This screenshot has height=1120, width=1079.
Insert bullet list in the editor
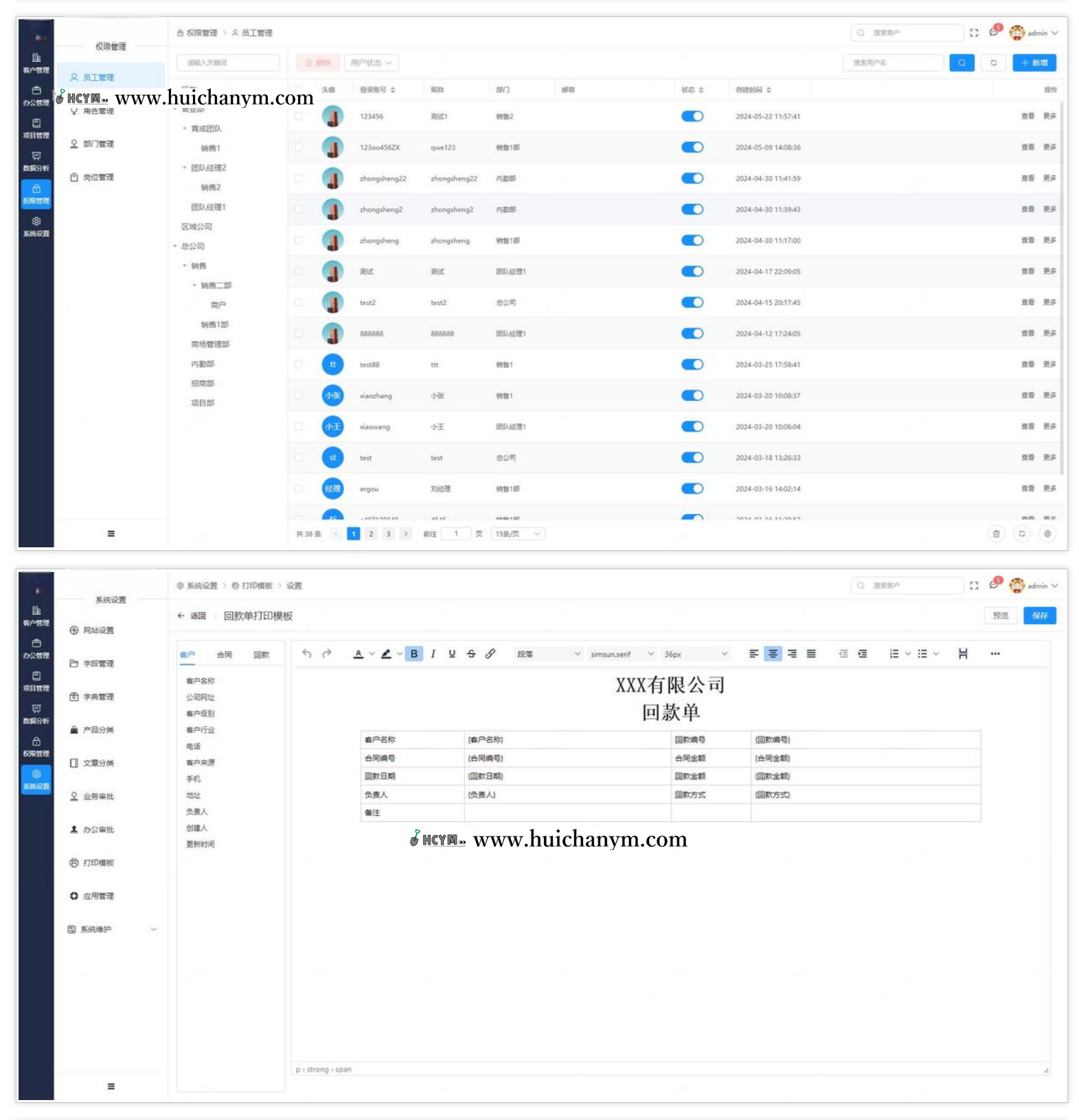point(922,654)
